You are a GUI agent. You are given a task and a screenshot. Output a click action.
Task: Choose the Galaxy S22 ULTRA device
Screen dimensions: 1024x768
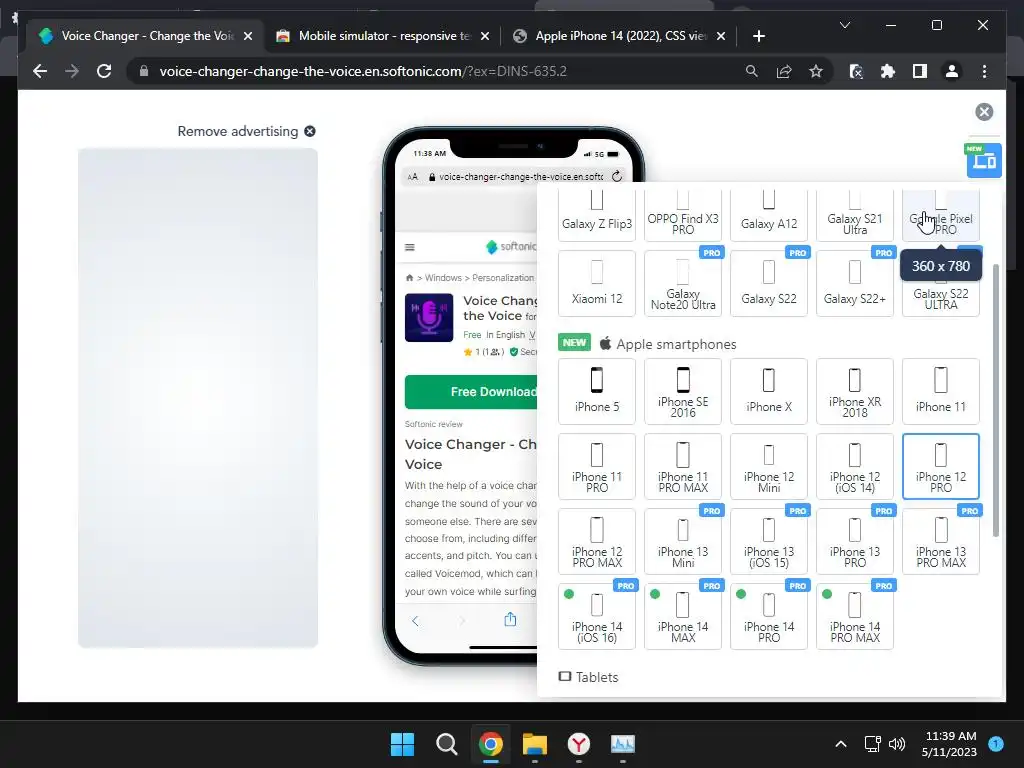[x=940, y=299]
